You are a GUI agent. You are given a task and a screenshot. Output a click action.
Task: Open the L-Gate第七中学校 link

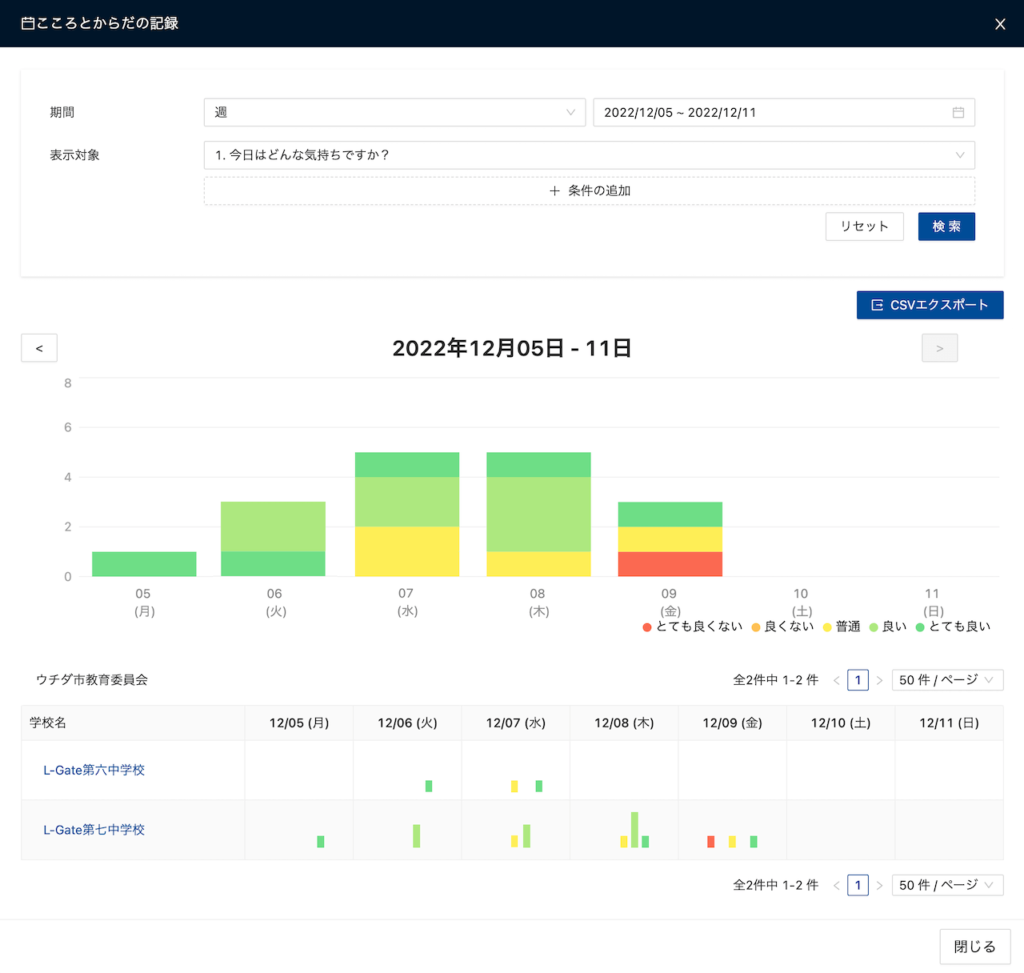(94, 830)
